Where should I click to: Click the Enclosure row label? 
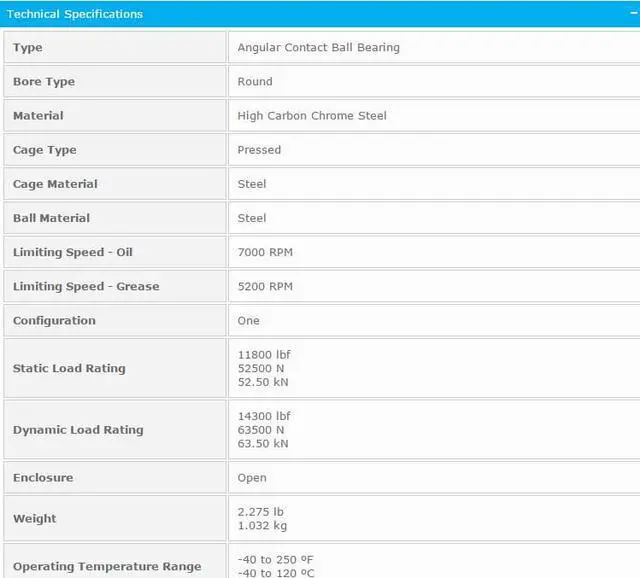[43, 478]
